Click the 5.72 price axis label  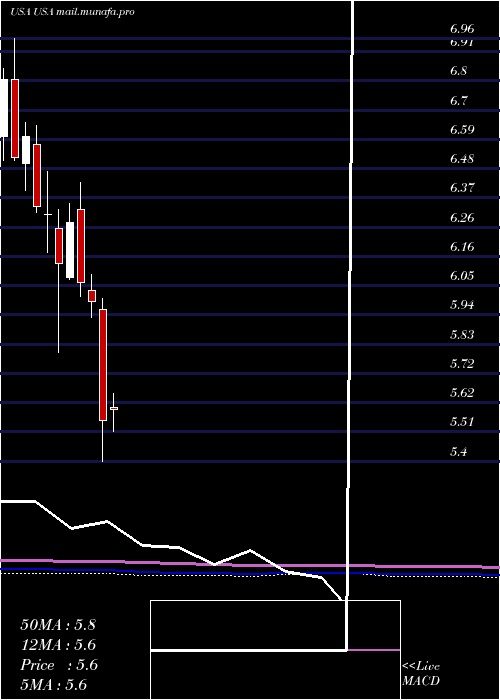tap(462, 363)
